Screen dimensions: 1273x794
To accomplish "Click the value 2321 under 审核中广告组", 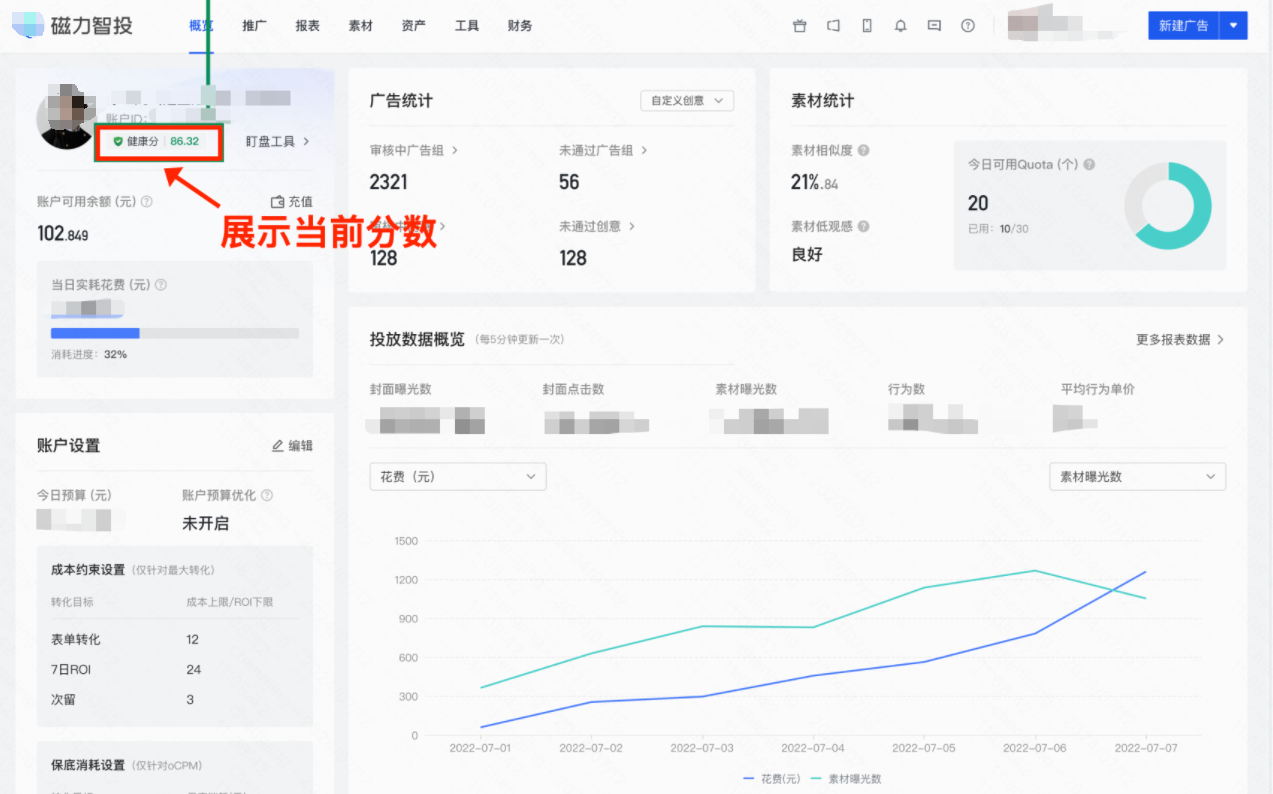I will pyautogui.click(x=389, y=182).
